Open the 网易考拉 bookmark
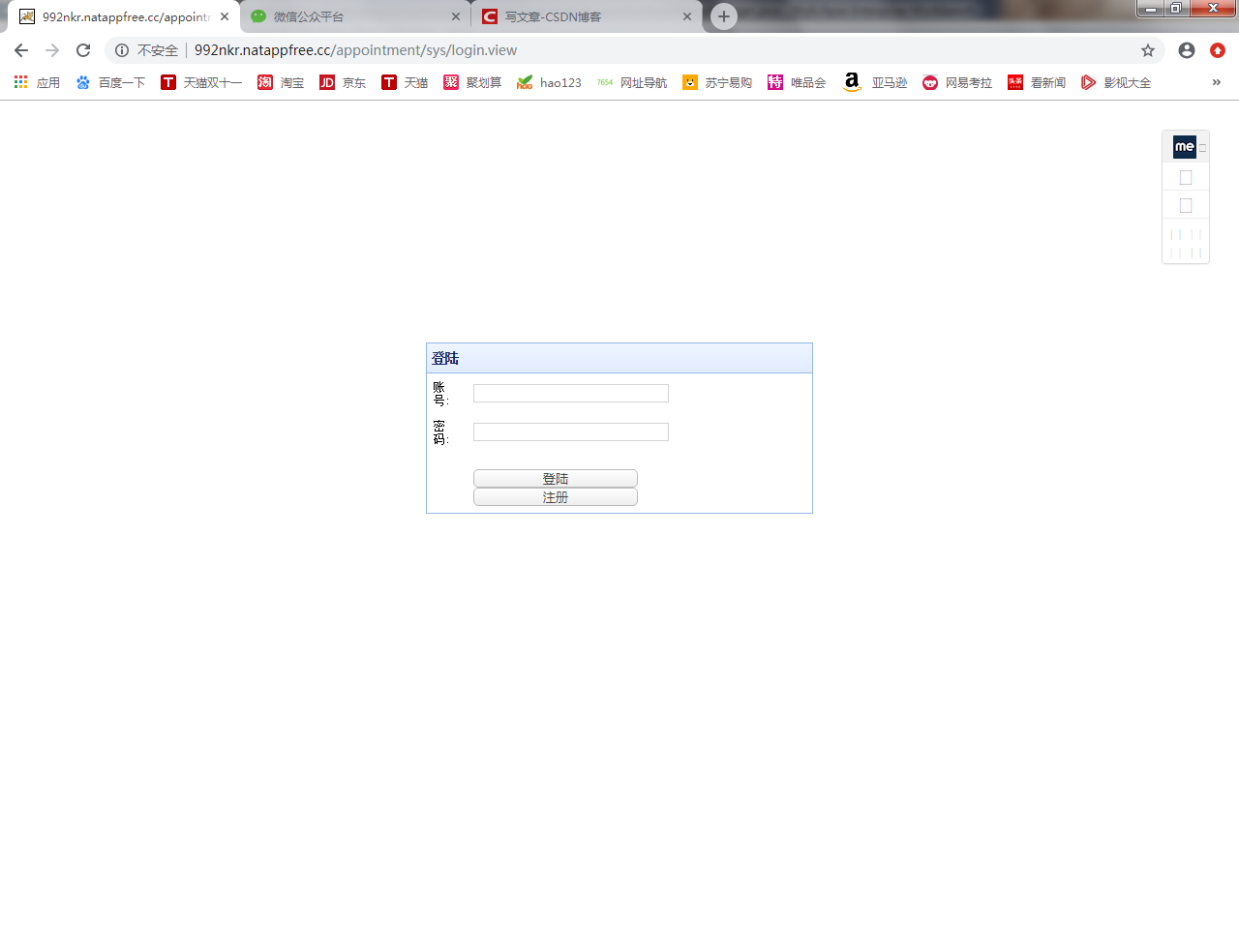This screenshot has width=1239, height=952. (957, 83)
